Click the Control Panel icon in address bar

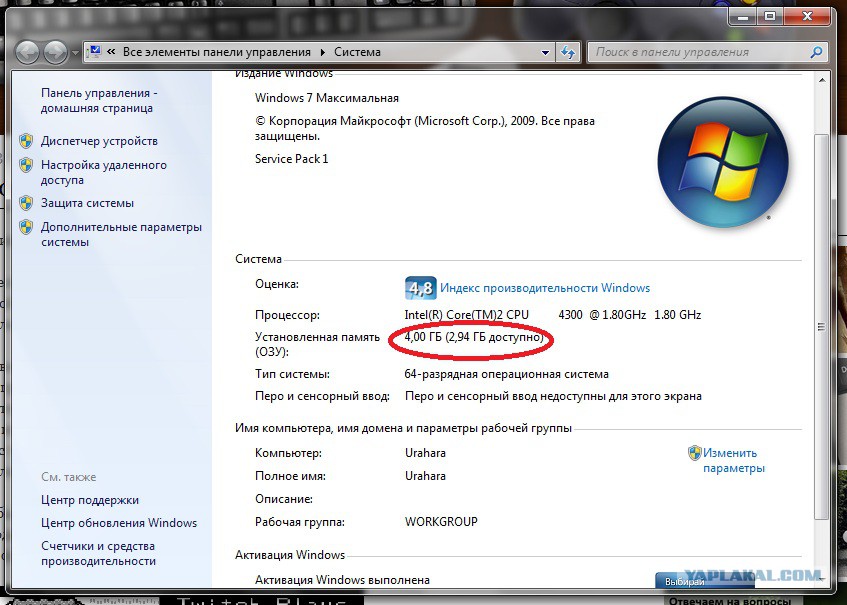click(x=95, y=52)
